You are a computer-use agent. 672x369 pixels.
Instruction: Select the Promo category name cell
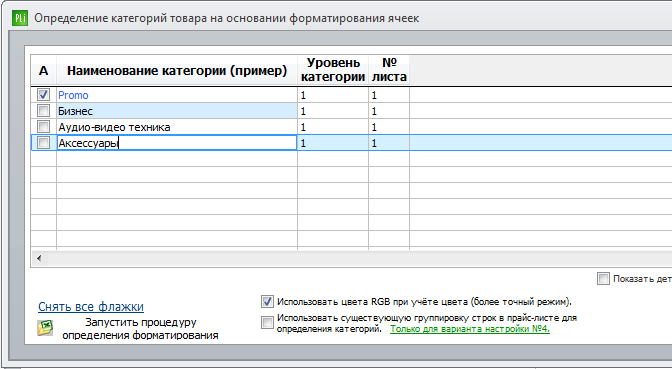point(177,95)
